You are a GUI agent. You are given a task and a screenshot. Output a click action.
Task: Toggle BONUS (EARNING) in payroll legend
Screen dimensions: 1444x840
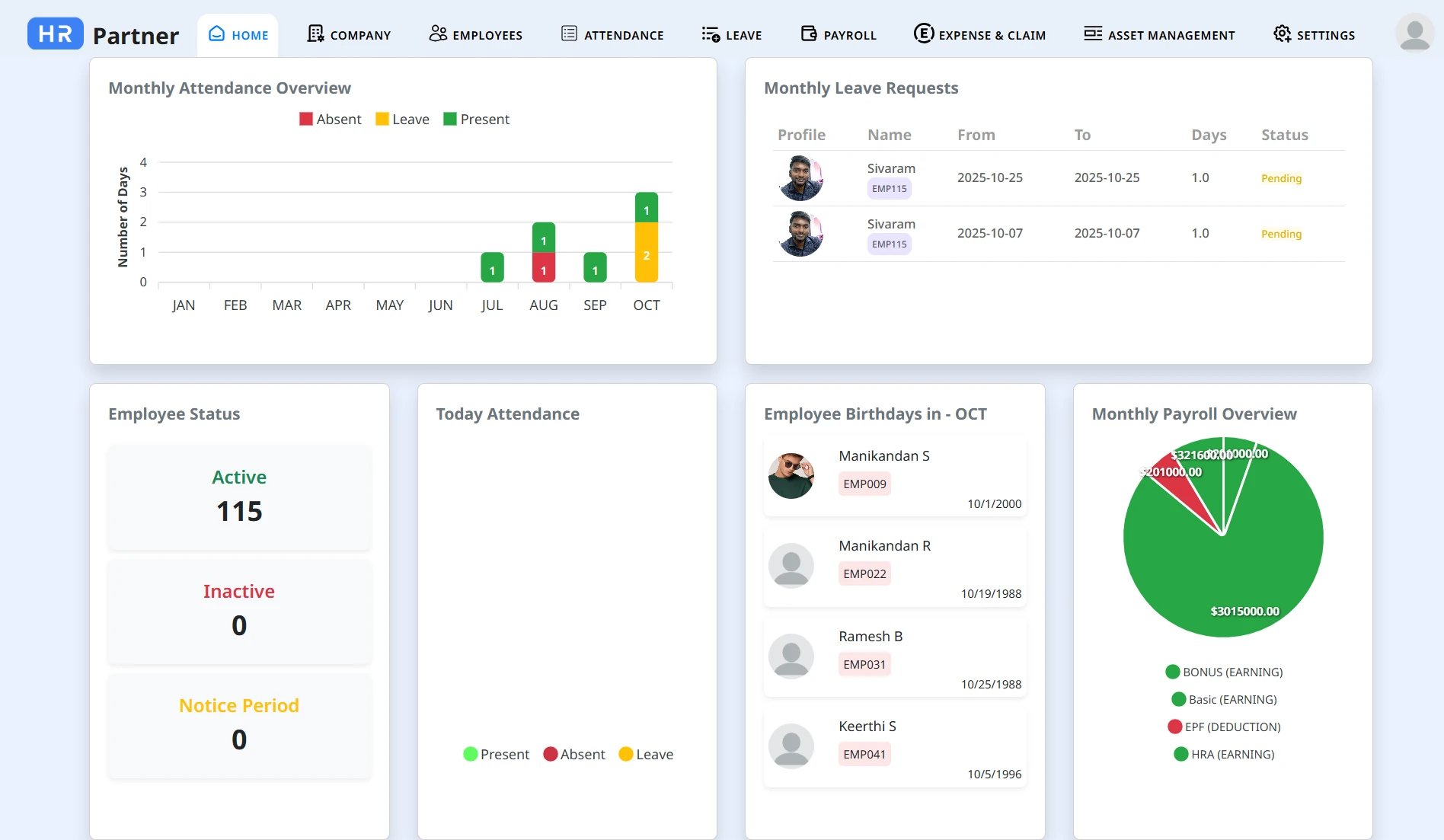[1224, 672]
